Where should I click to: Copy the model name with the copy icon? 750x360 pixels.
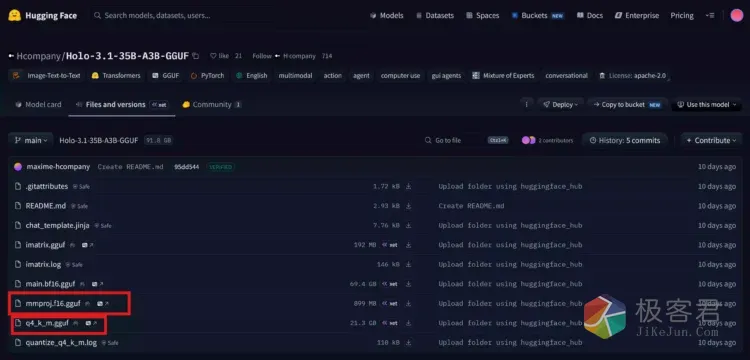(x=195, y=56)
